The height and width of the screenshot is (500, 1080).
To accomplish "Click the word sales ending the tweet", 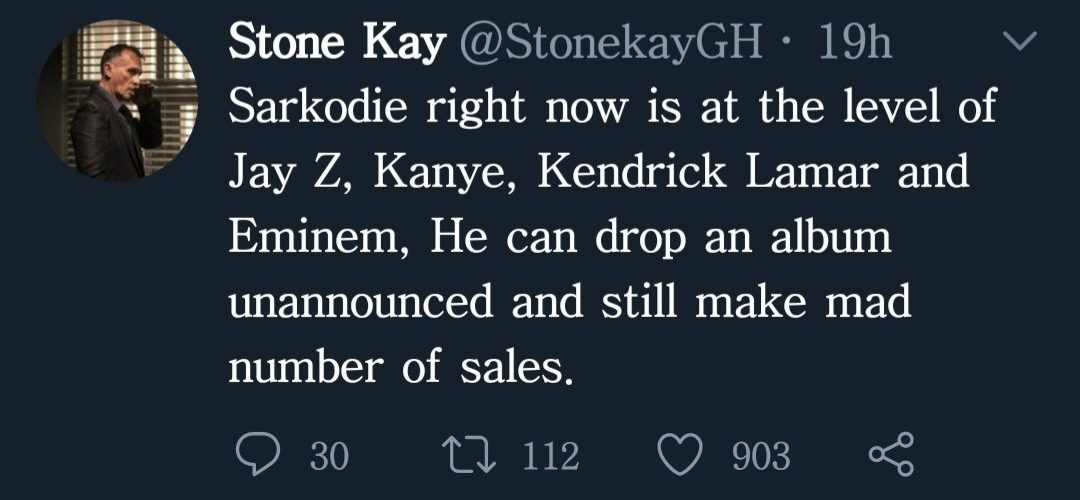I will click(x=521, y=369).
